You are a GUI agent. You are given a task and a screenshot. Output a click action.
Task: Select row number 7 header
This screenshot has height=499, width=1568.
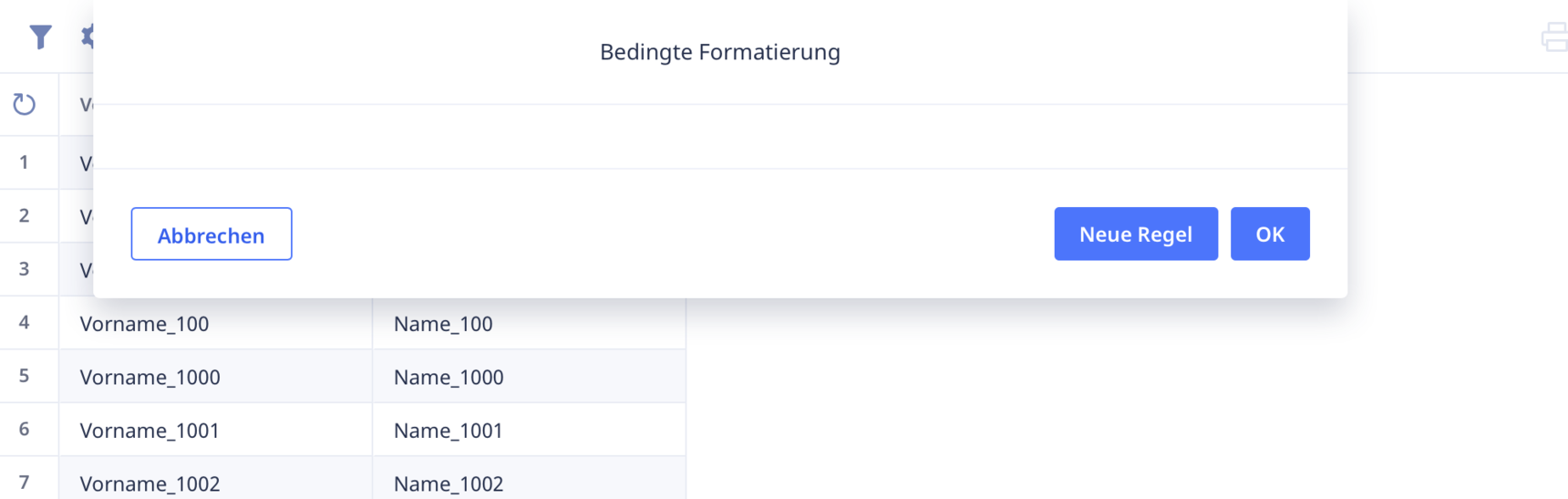click(25, 482)
